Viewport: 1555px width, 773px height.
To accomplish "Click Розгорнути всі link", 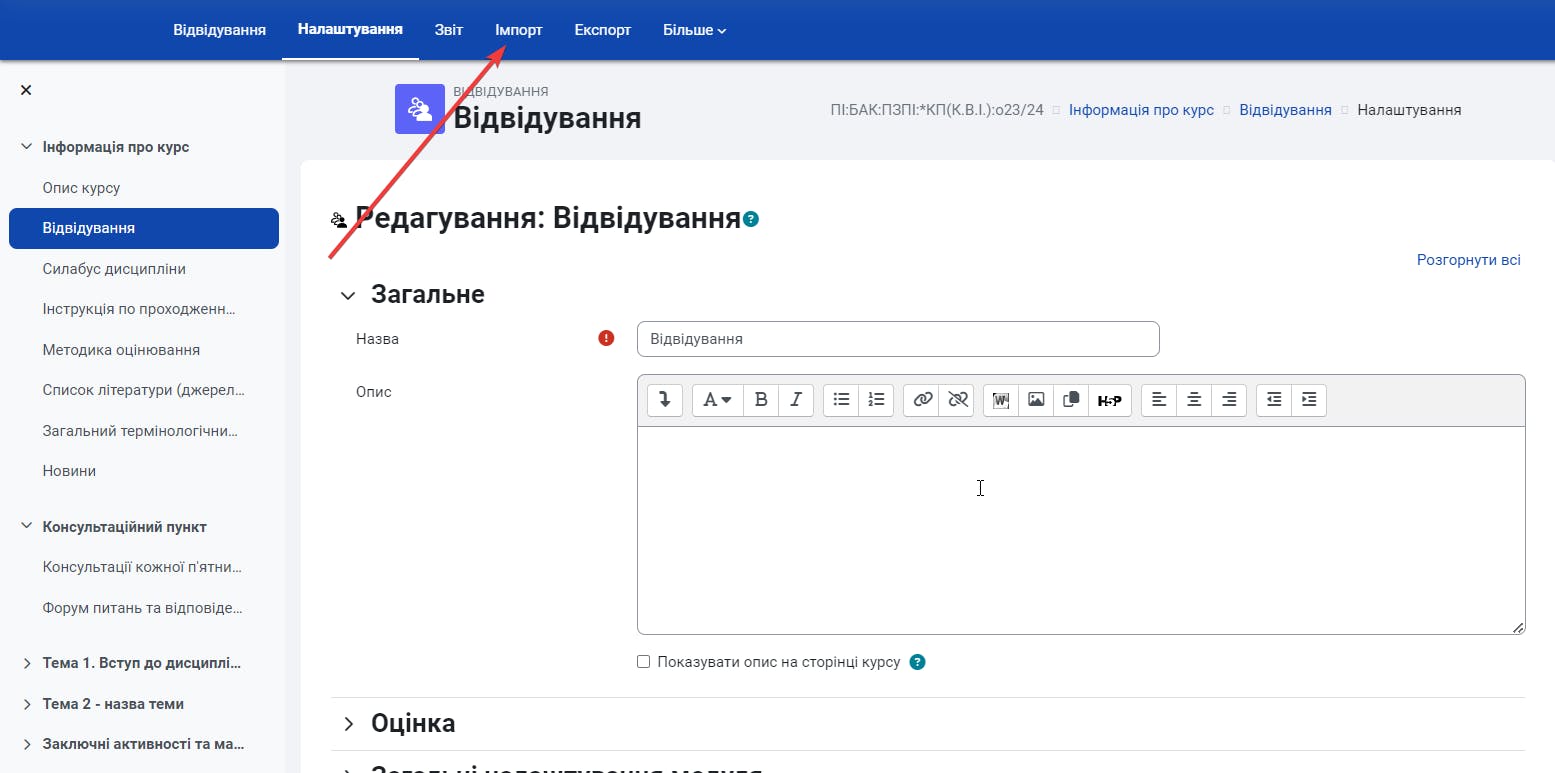I will coord(1469,260).
